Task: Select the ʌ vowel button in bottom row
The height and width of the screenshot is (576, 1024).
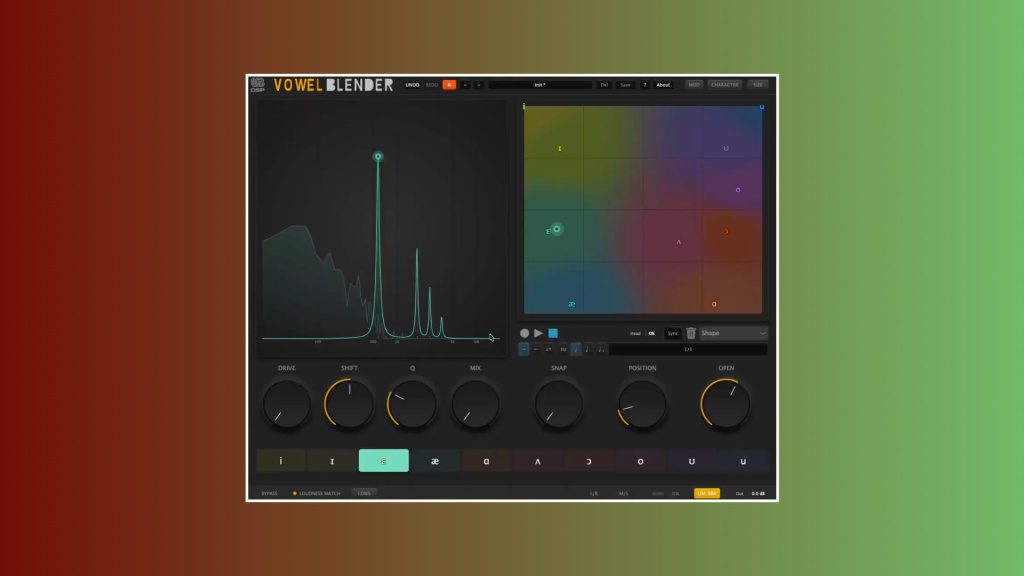Action: (x=538, y=460)
